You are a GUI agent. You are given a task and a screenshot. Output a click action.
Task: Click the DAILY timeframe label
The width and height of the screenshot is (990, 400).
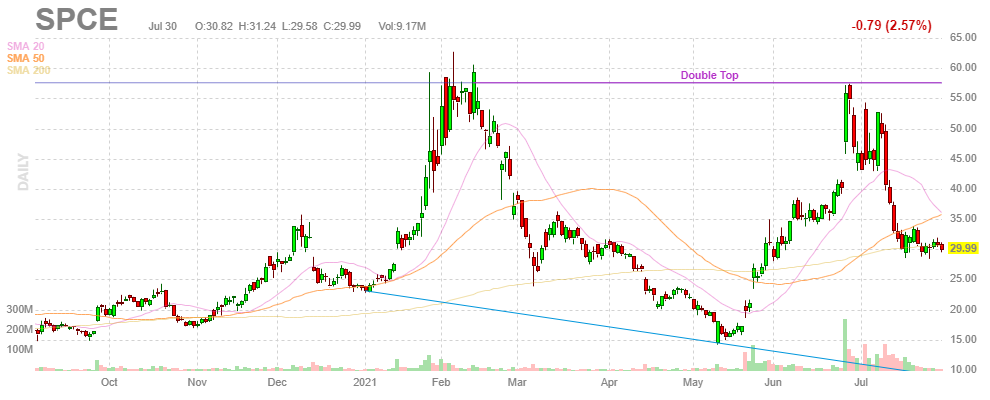click(24, 172)
